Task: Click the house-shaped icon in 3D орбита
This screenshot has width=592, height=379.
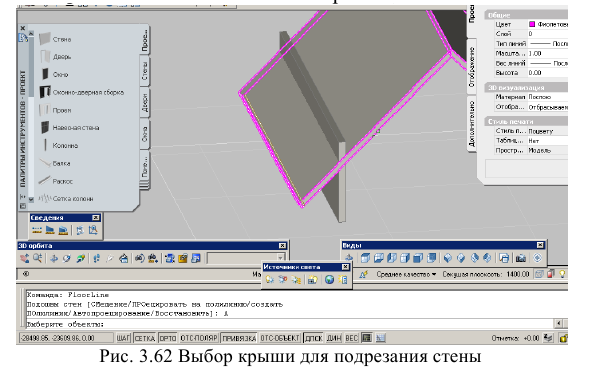Action: point(123,259)
